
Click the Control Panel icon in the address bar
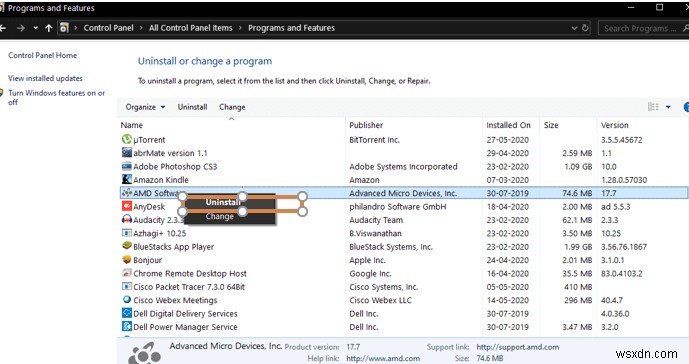click(64, 28)
